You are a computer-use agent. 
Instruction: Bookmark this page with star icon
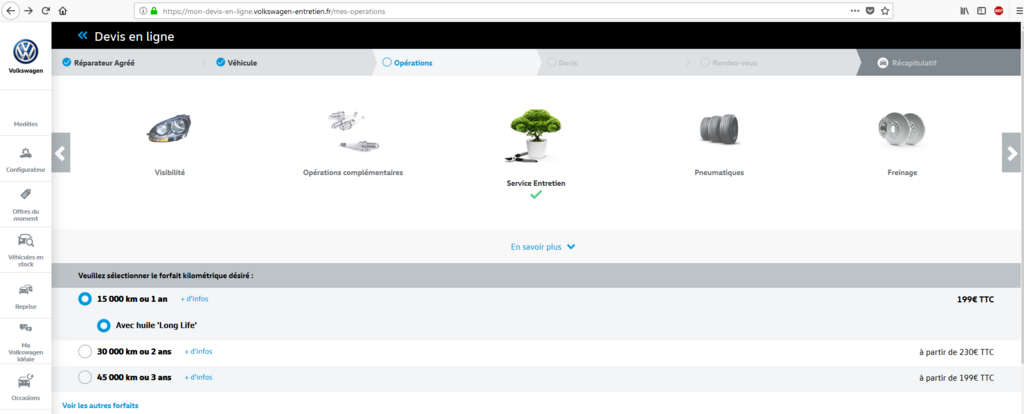tap(885, 11)
